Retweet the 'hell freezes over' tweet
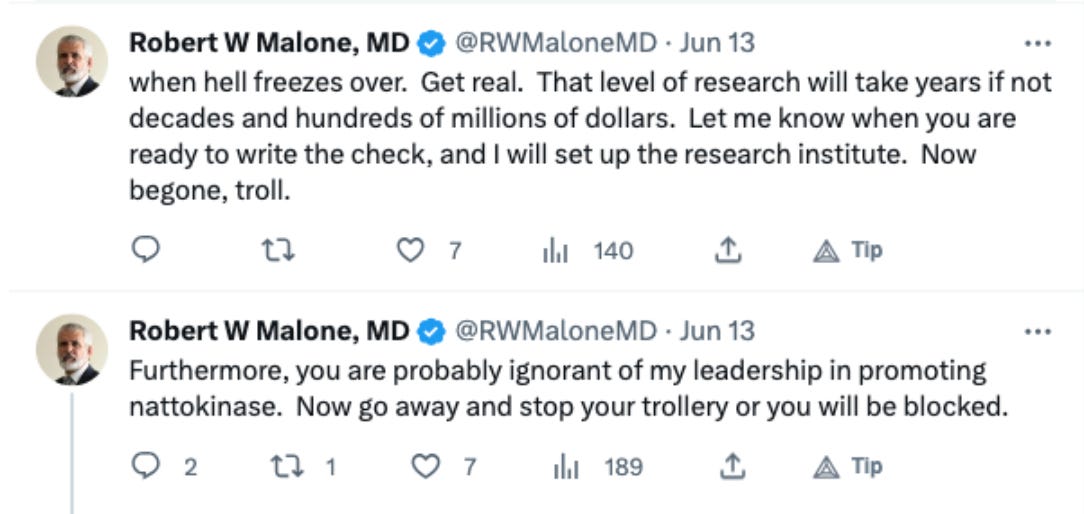 [x=279, y=250]
